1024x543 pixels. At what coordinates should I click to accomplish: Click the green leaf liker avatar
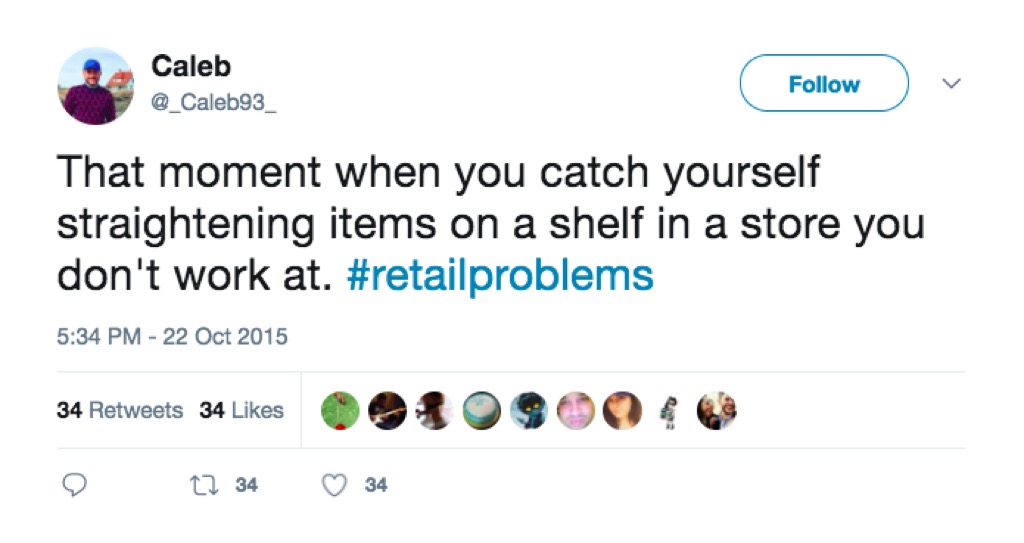(x=341, y=410)
